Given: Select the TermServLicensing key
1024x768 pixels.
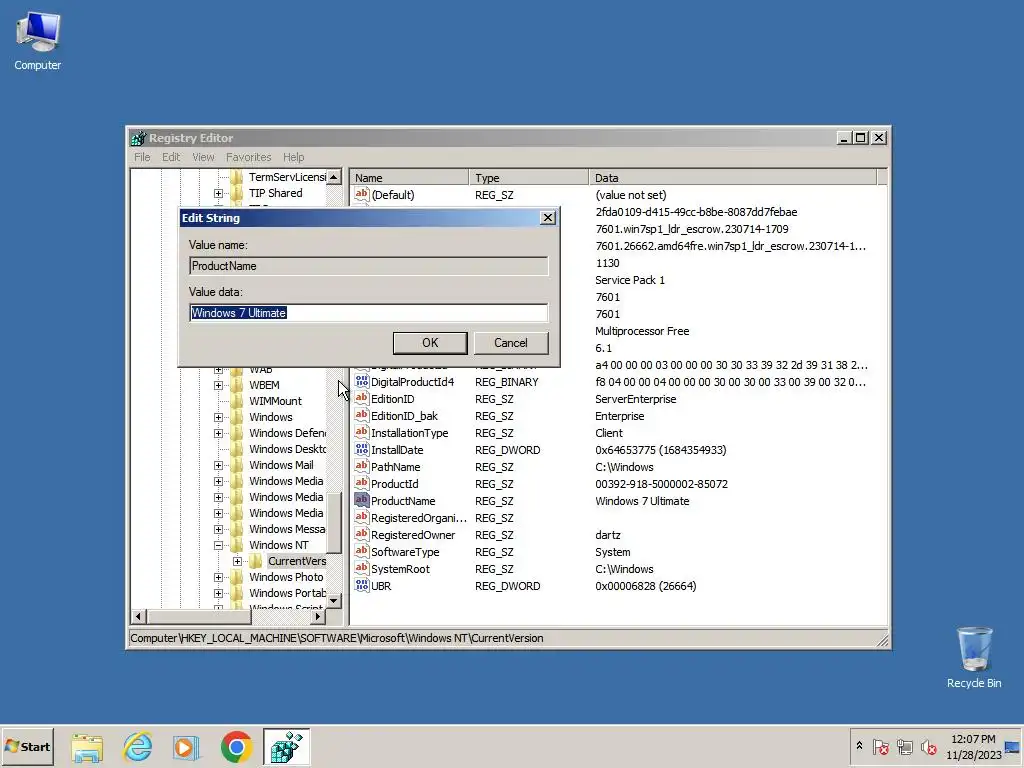Looking at the screenshot, I should 287,177.
